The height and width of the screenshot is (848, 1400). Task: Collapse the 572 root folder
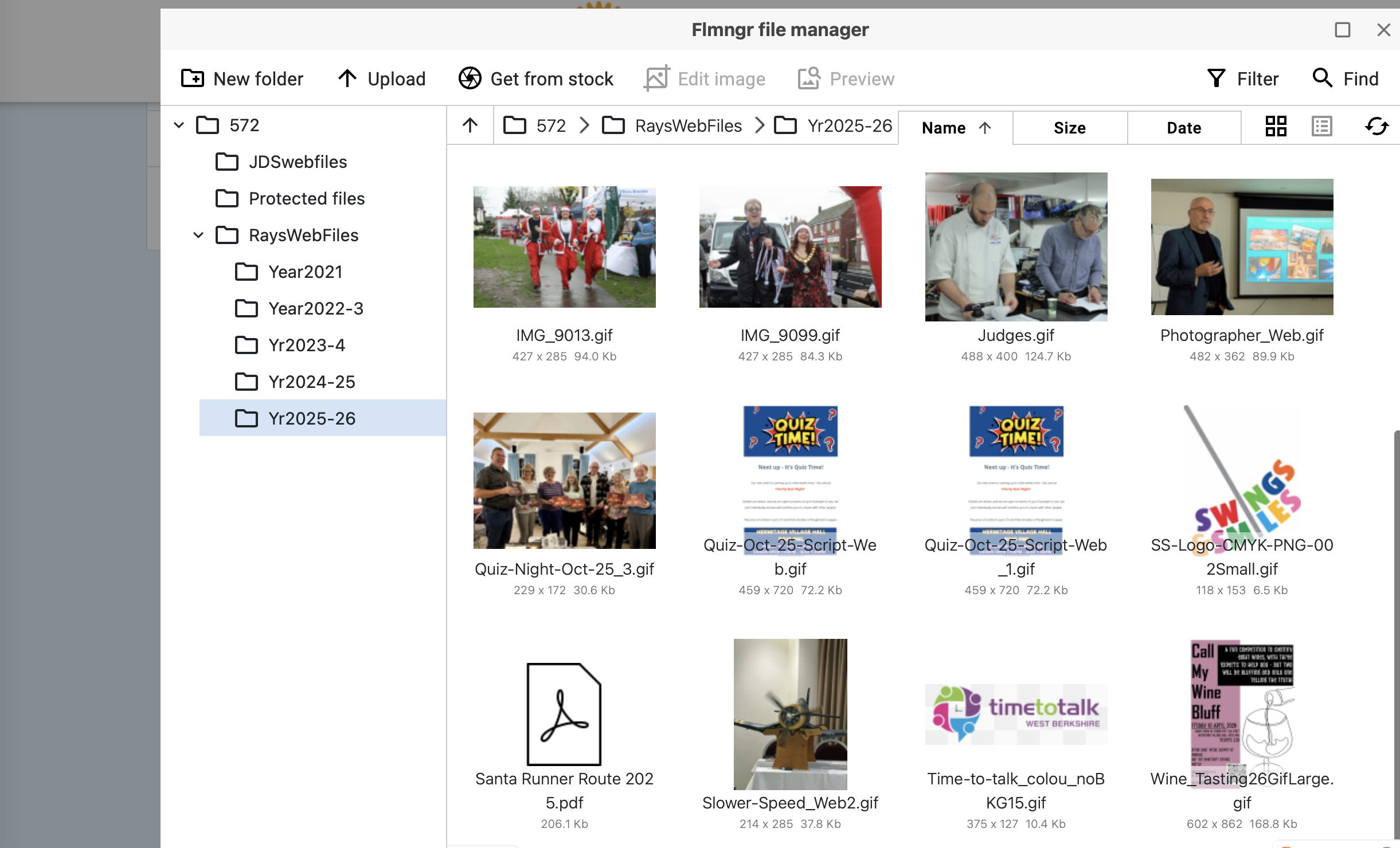coord(179,125)
